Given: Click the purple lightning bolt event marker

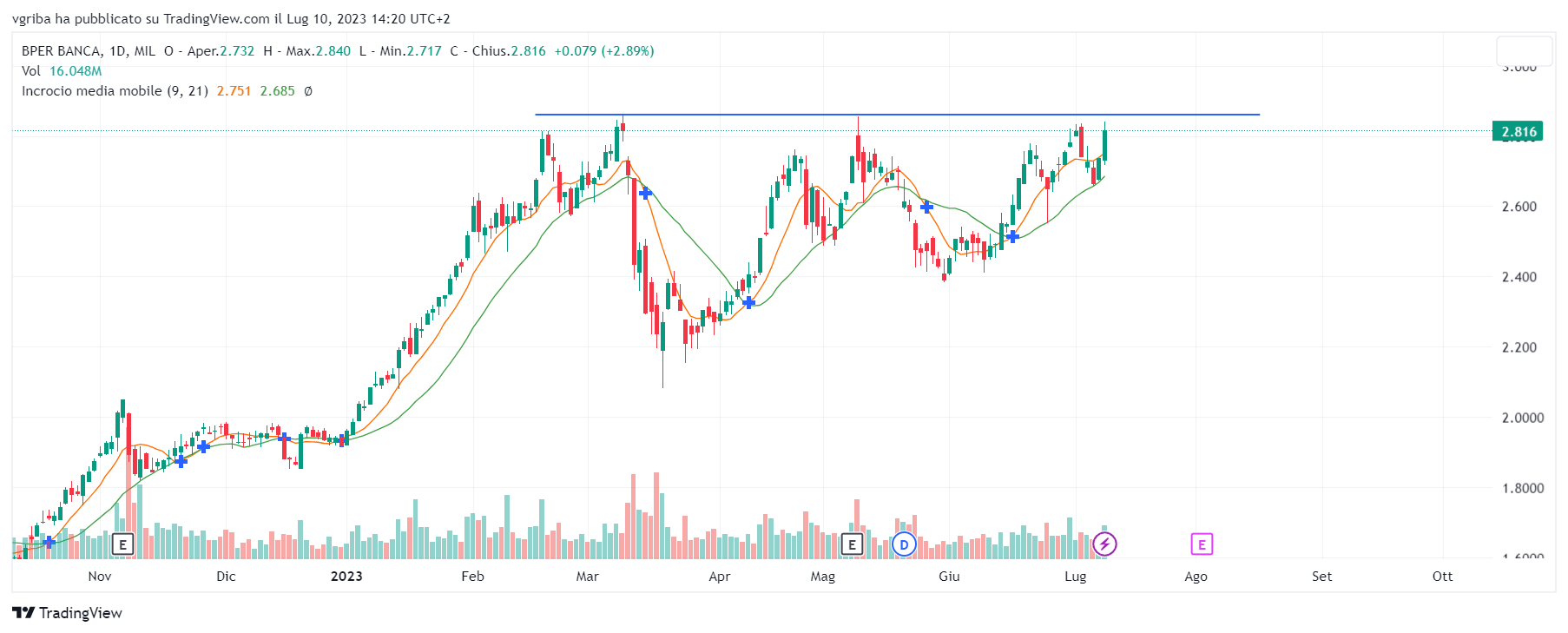Looking at the screenshot, I should (1104, 544).
